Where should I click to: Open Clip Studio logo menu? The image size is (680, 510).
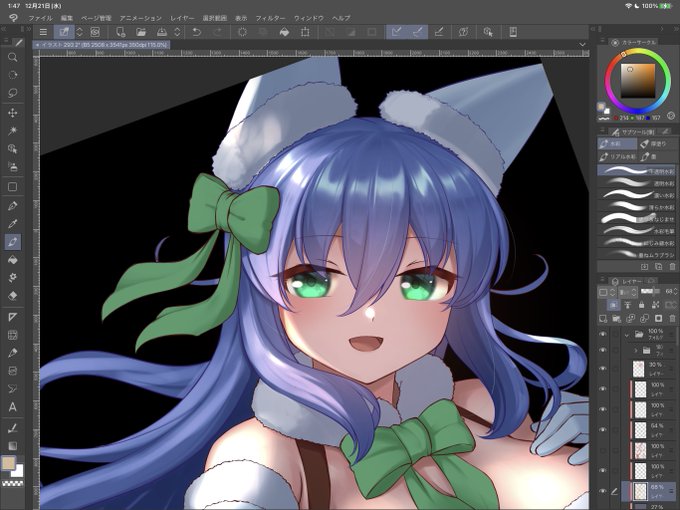[x=13, y=18]
